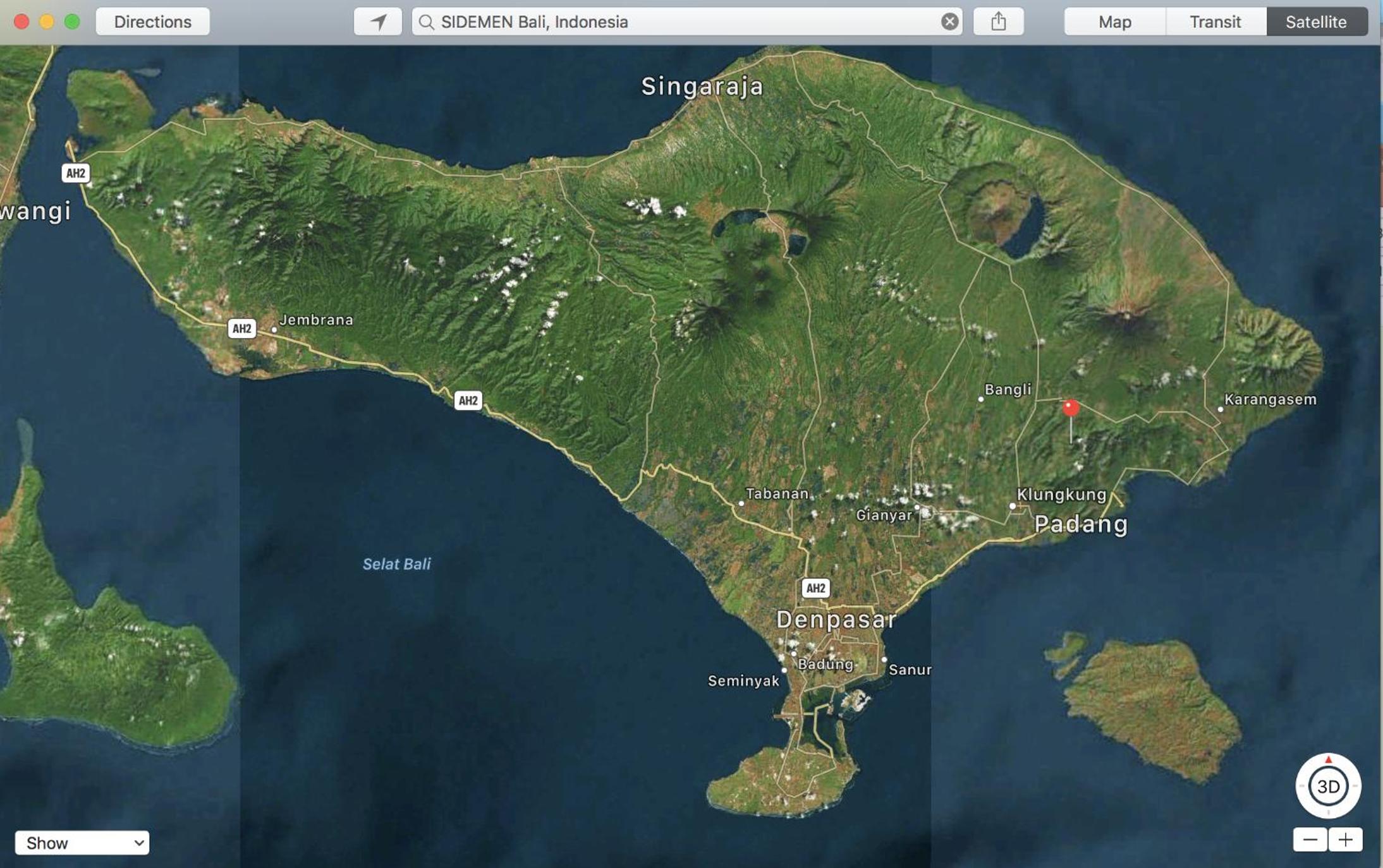This screenshot has height=868, width=1383.
Task: Clear the search field text
Action: point(949,21)
